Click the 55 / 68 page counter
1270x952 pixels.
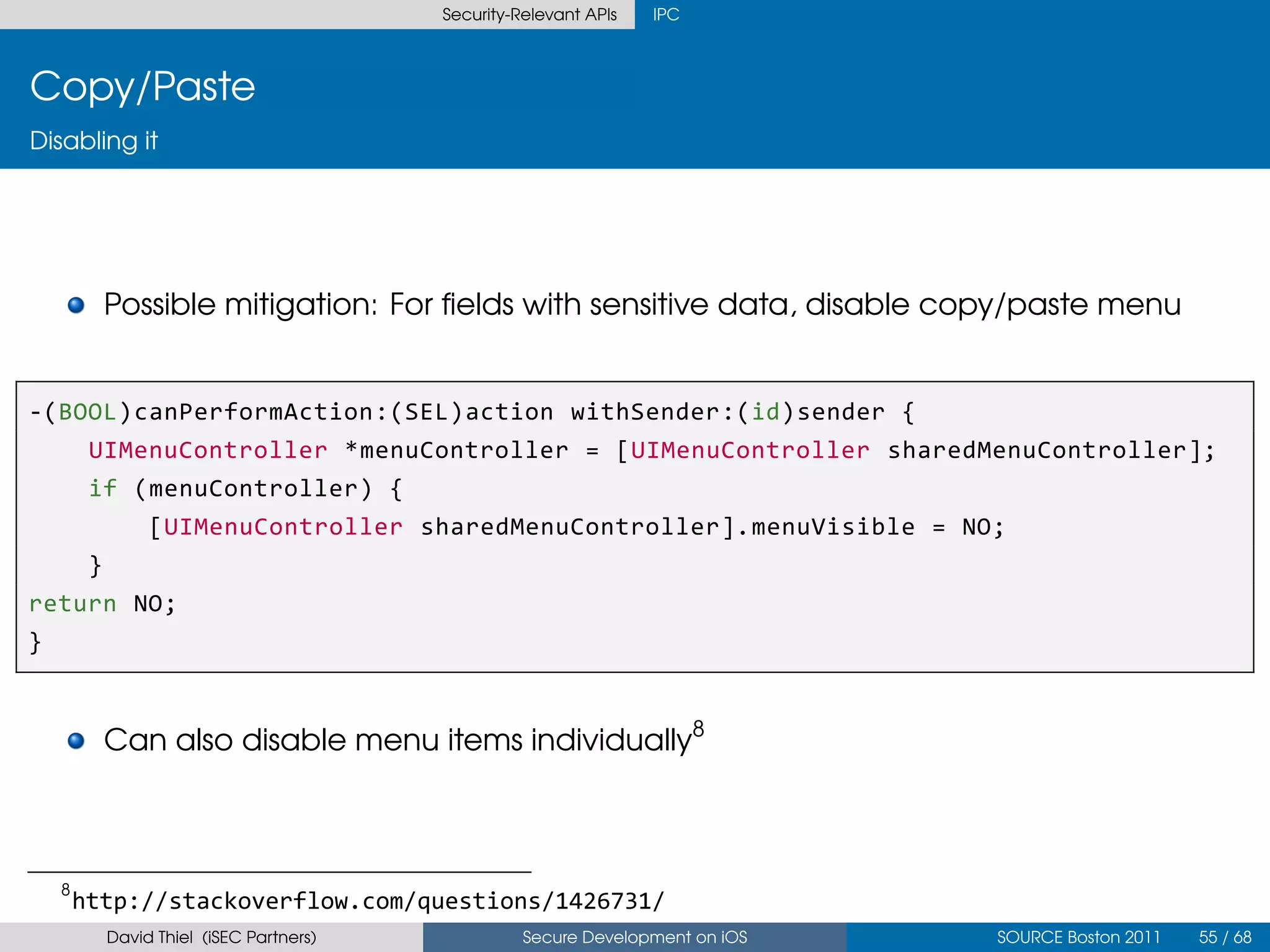click(x=1225, y=937)
